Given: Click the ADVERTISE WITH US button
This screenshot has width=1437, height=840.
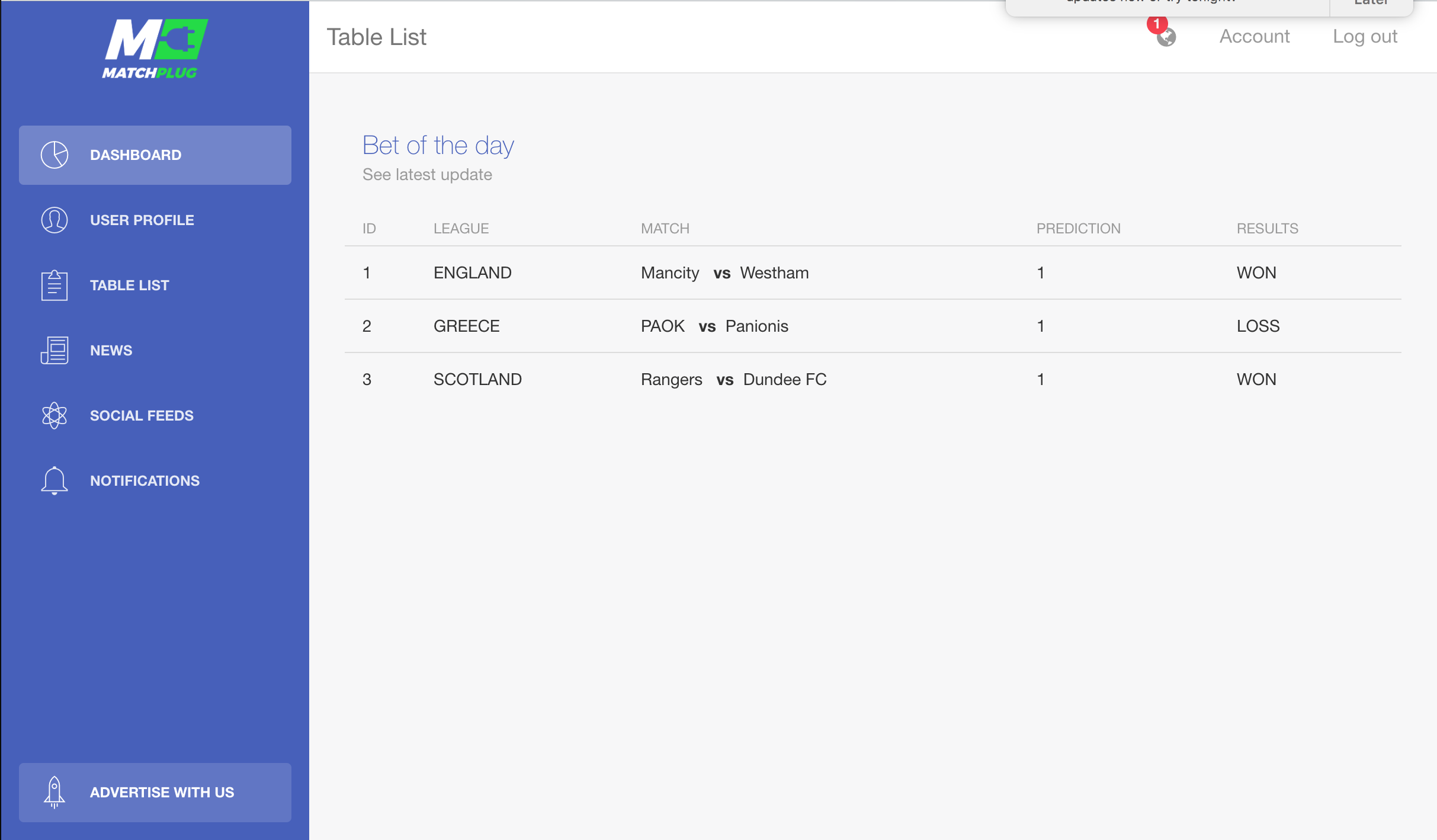Looking at the screenshot, I should [155, 793].
